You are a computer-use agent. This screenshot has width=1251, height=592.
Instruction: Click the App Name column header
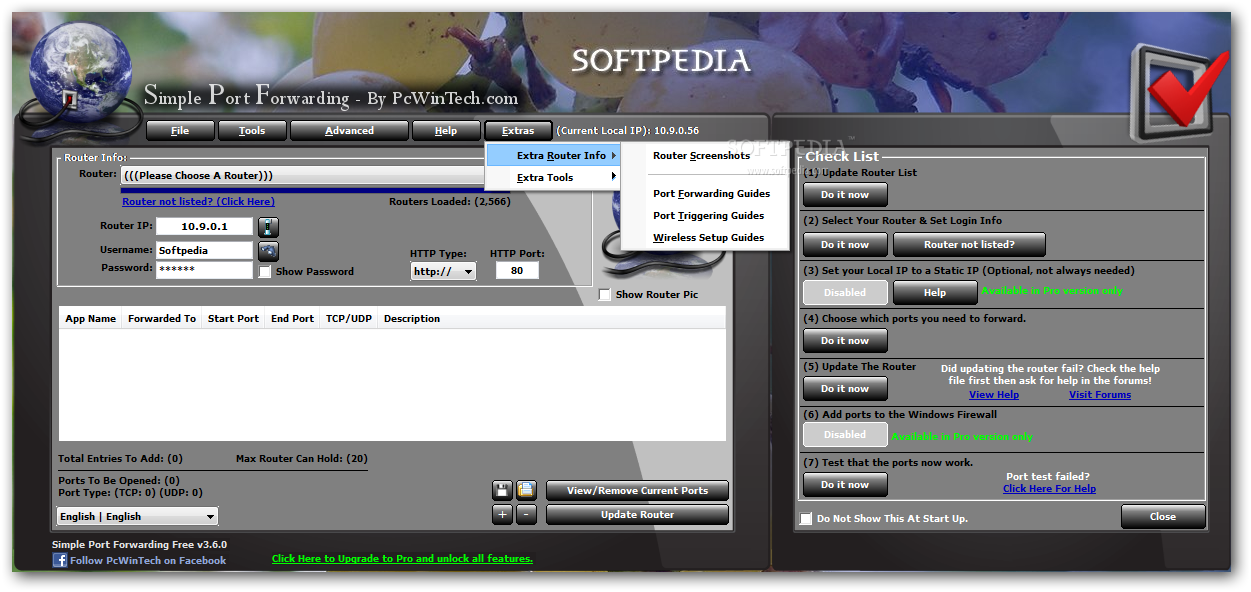click(x=91, y=319)
